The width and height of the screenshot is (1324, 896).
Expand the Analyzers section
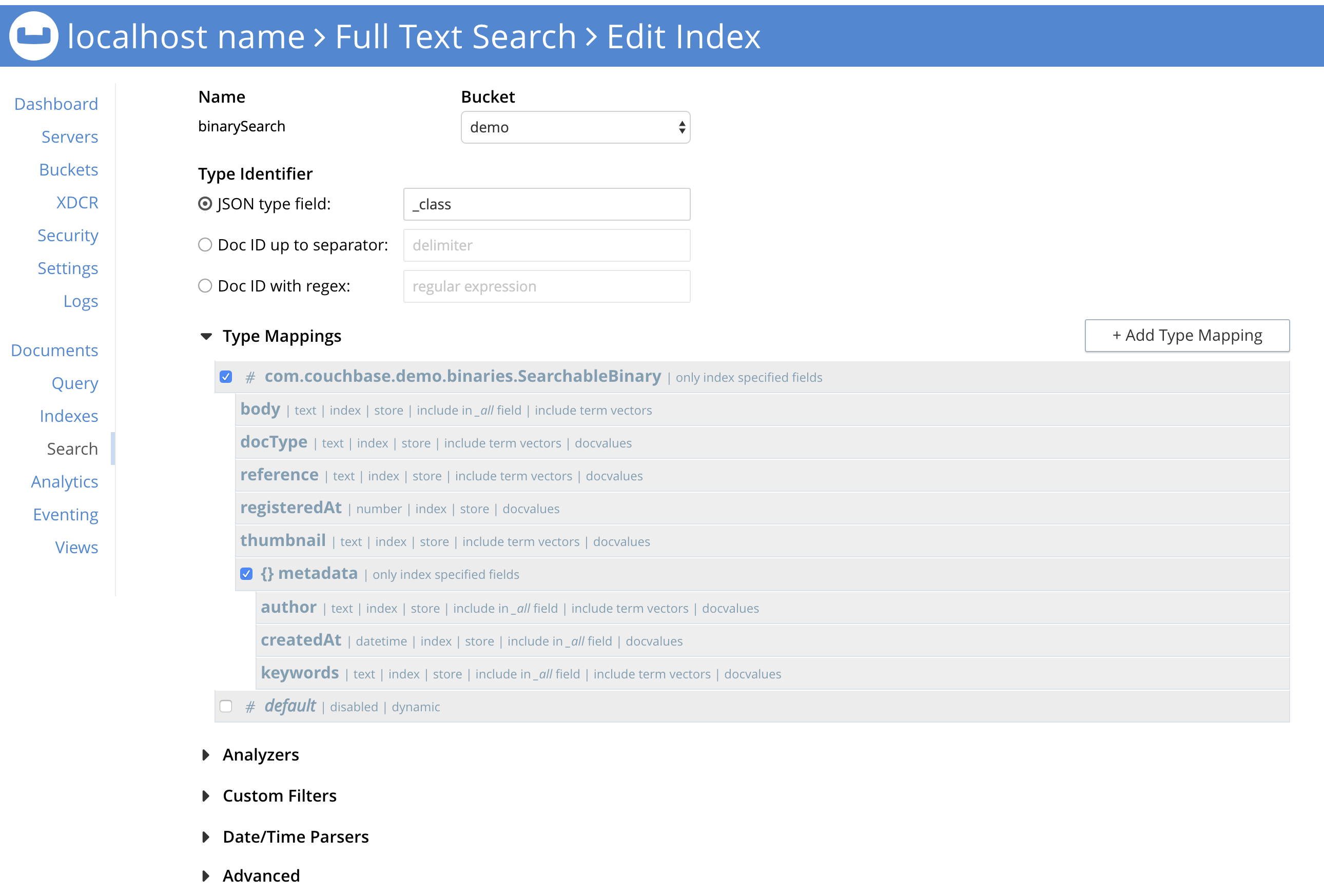point(206,755)
